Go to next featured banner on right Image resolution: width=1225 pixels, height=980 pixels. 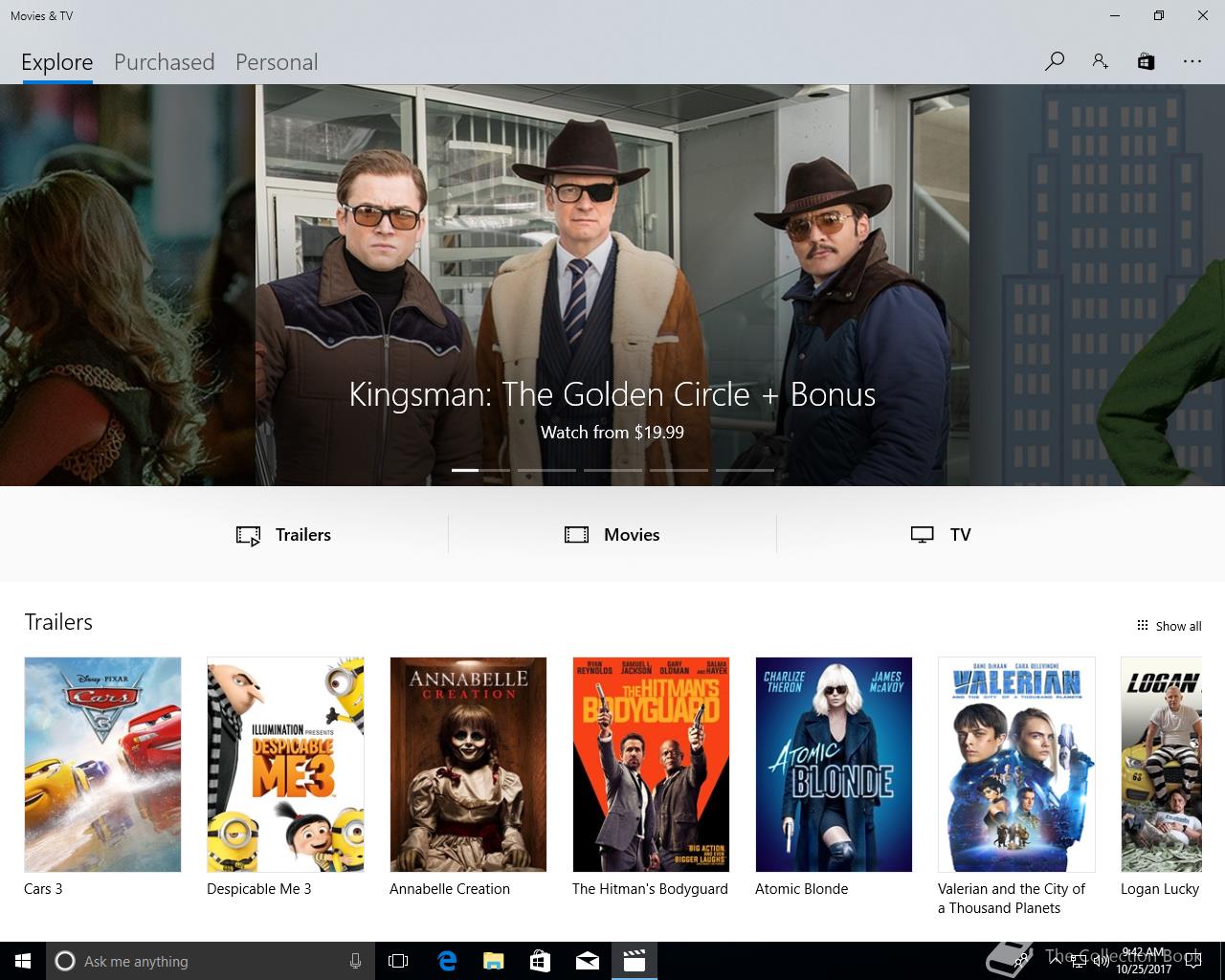pyautogui.click(x=1097, y=285)
